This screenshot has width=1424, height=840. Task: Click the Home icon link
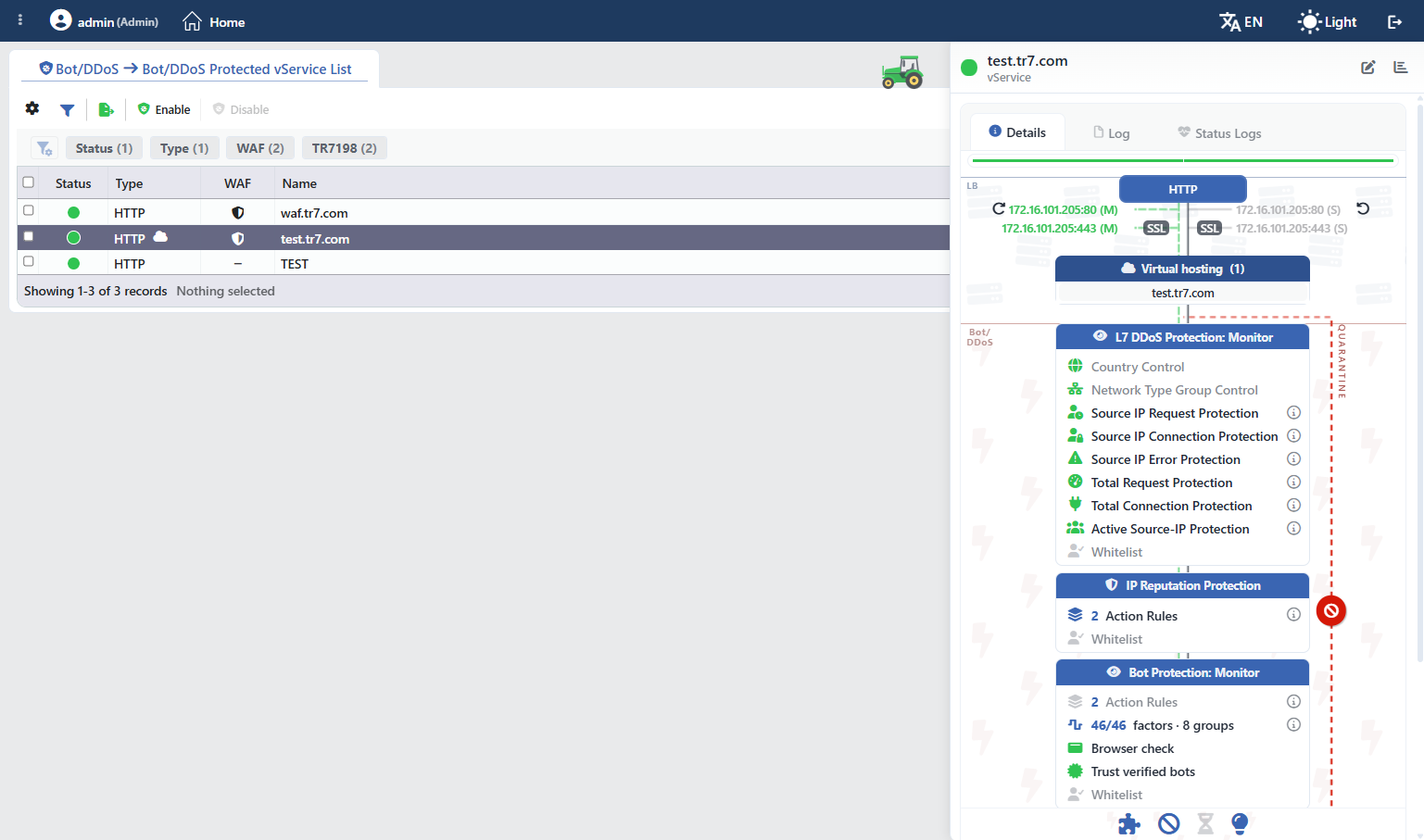pyautogui.click(x=214, y=21)
